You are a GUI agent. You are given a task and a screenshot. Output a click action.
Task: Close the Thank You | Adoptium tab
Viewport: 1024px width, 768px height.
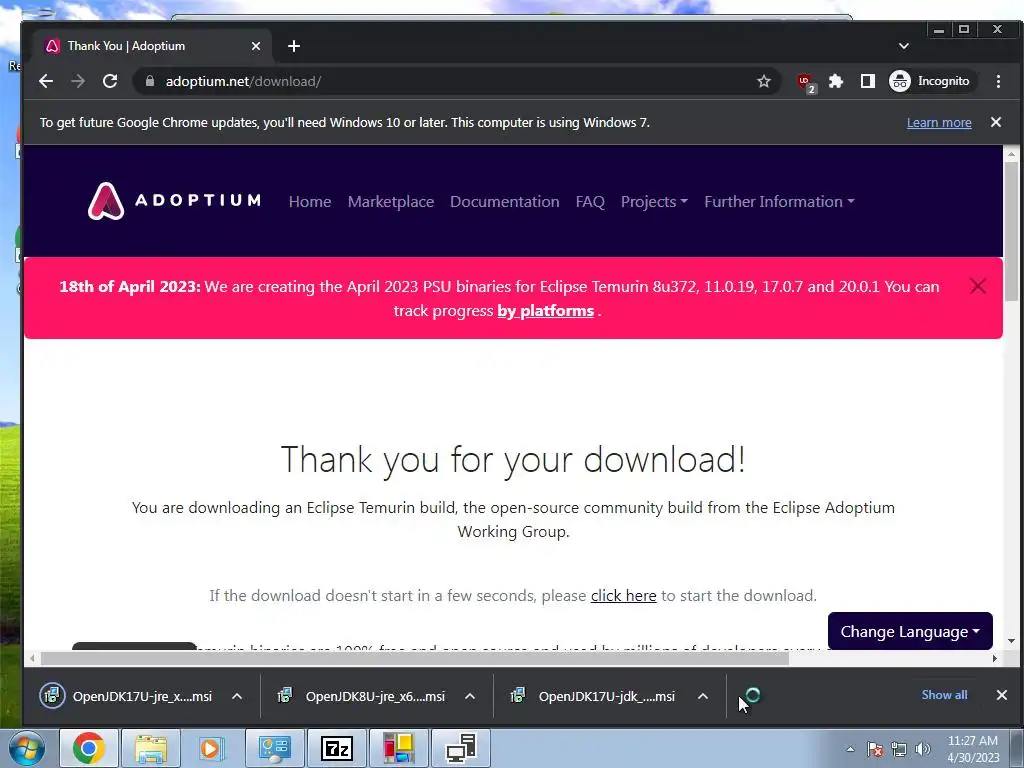pyautogui.click(x=256, y=46)
